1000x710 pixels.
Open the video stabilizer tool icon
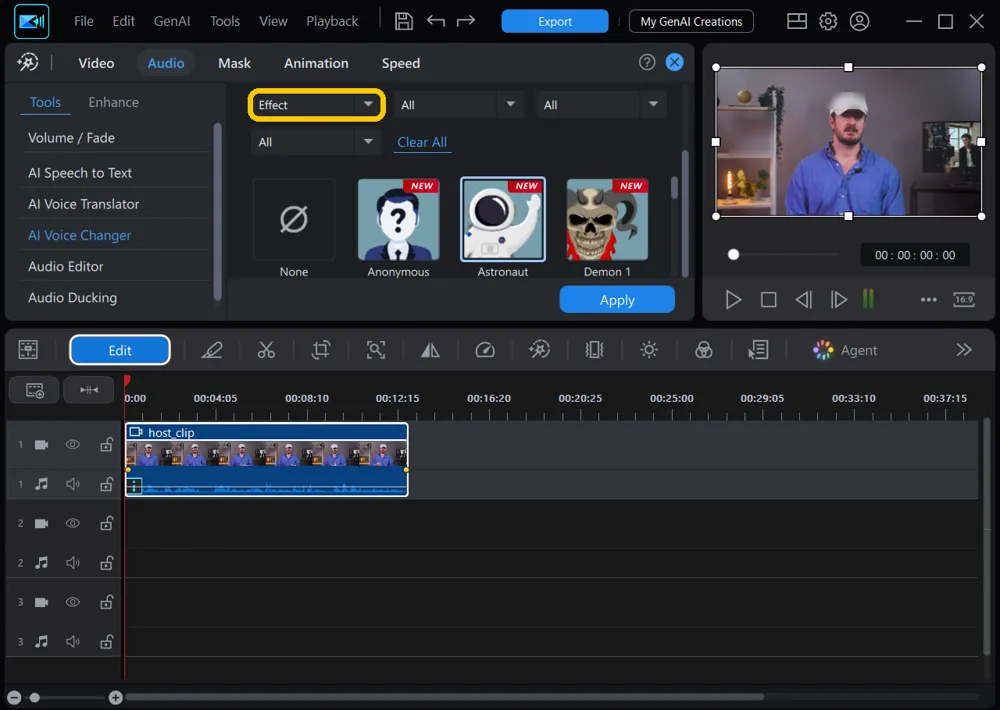click(594, 350)
